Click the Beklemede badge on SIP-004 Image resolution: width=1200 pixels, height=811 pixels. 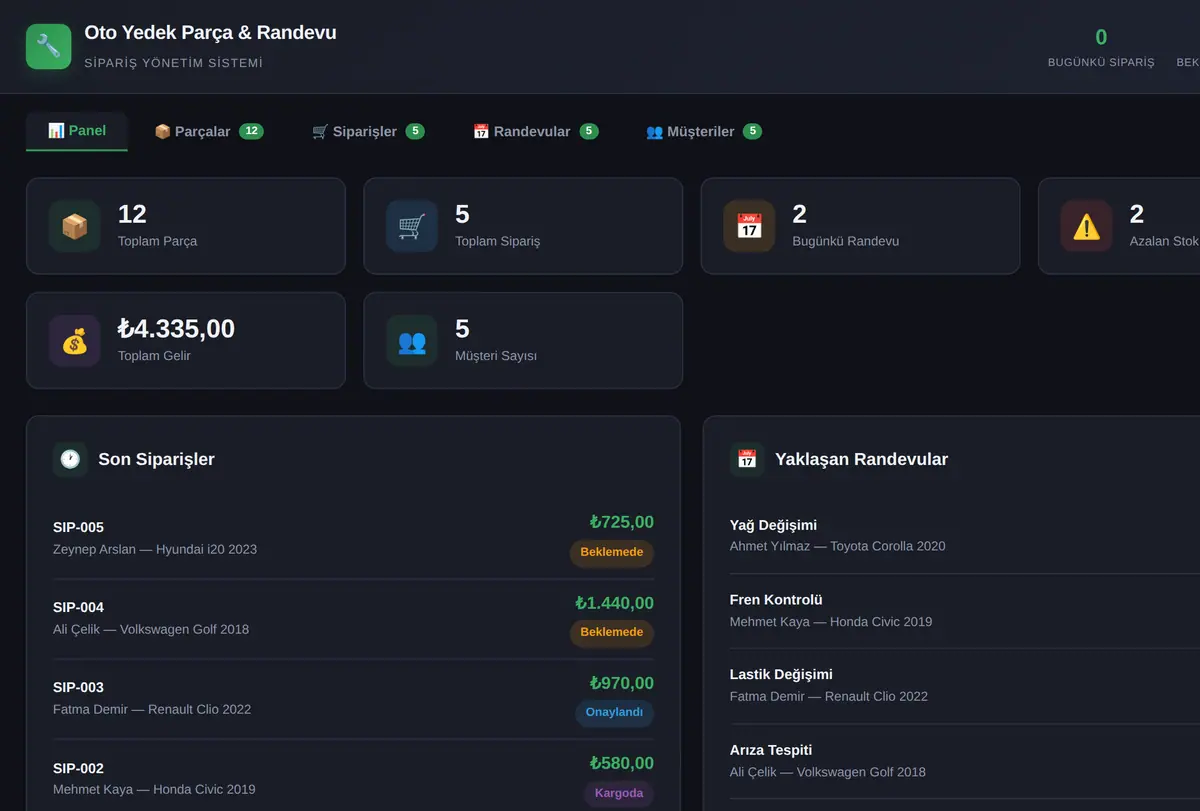[612, 632]
